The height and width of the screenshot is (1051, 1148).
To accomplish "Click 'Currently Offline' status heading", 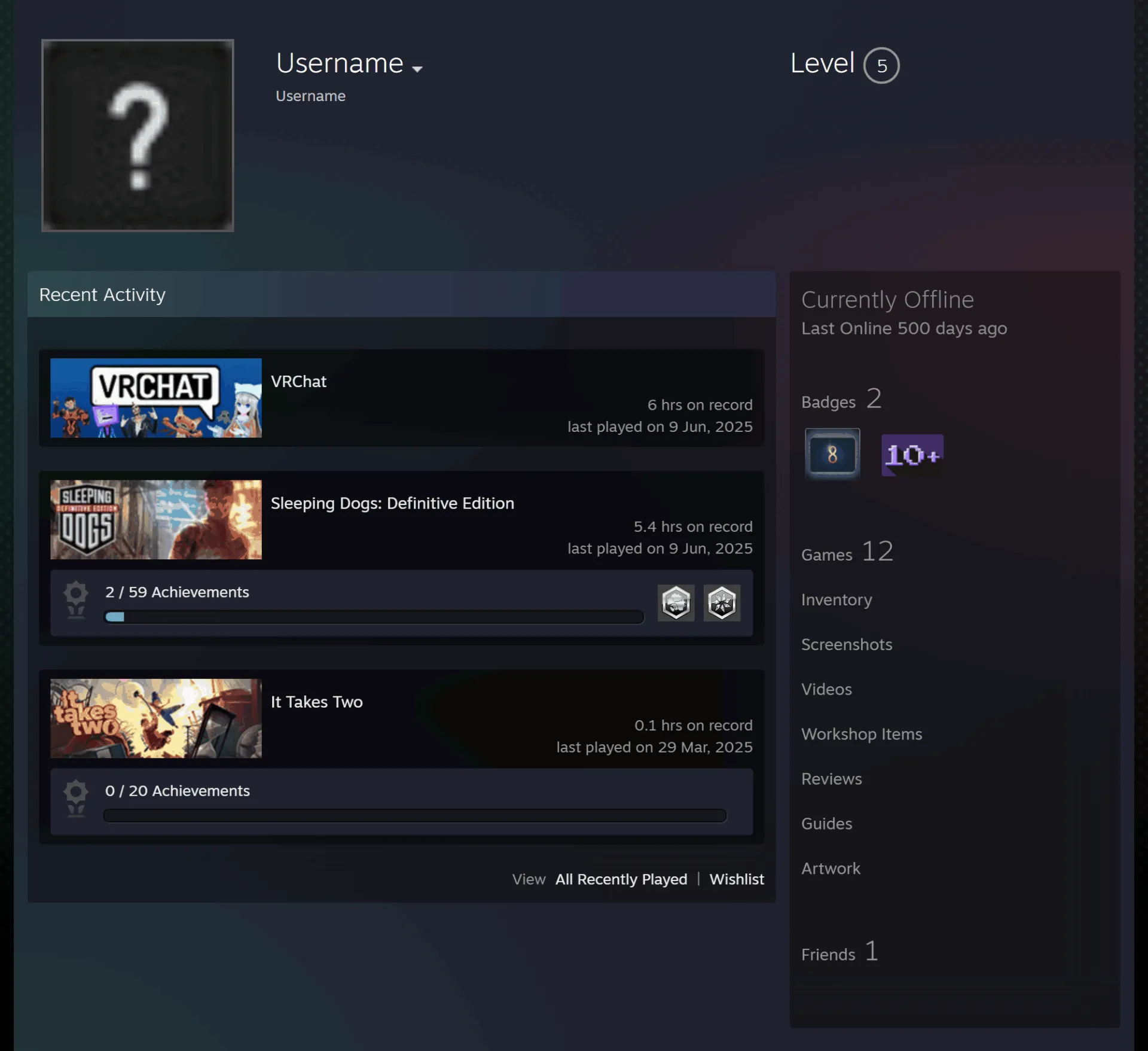I will point(887,299).
